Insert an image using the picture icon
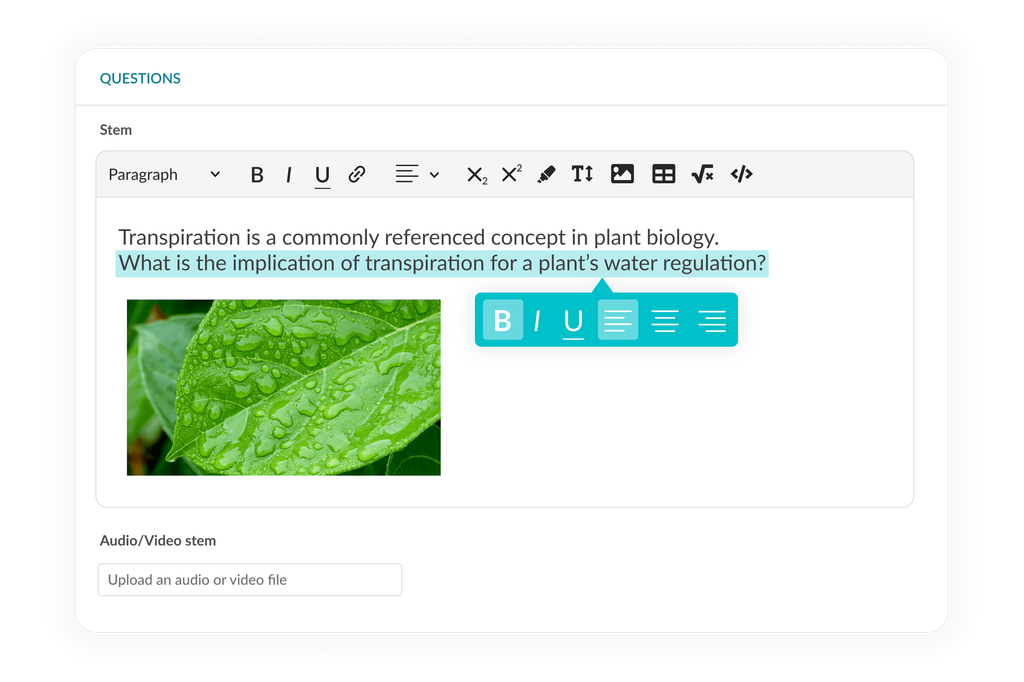1024x682 pixels. click(622, 174)
